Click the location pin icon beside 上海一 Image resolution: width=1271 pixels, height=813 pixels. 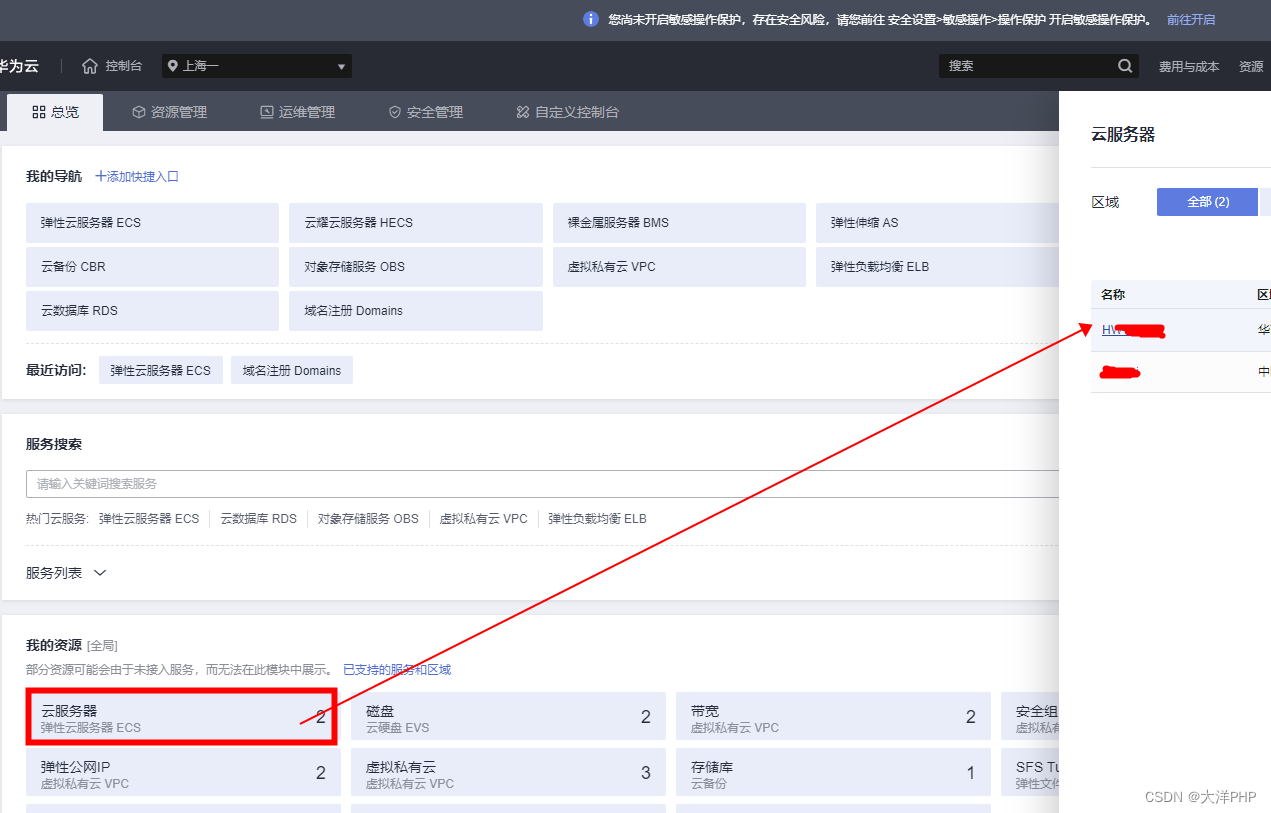pyautogui.click(x=173, y=66)
